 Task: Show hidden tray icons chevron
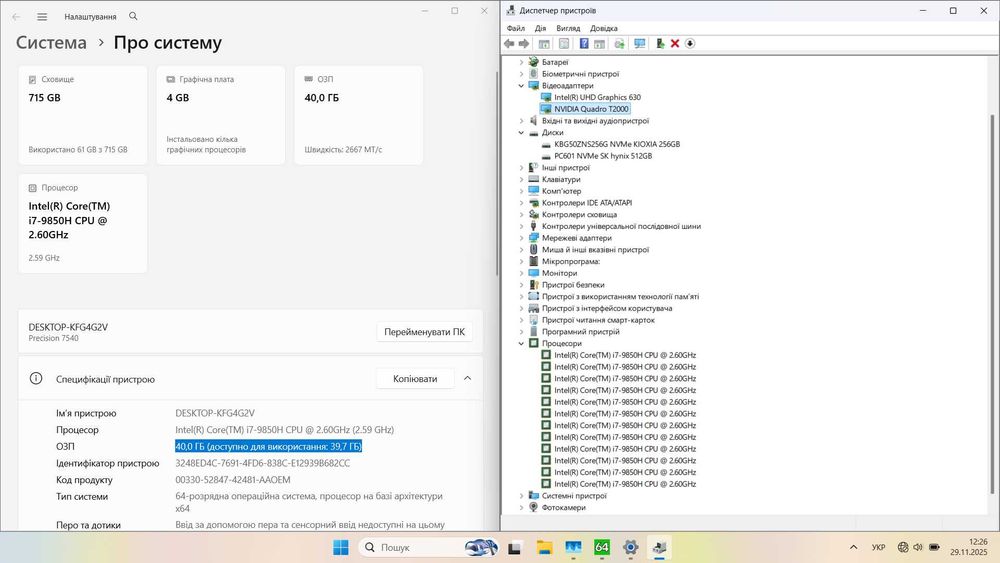[853, 547]
